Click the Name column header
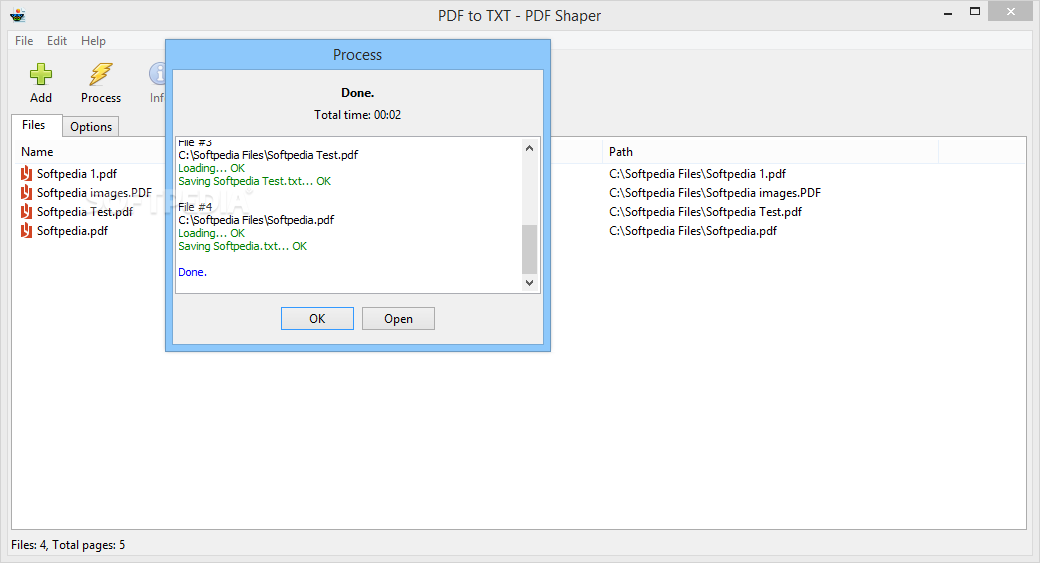1040x563 pixels. [x=37, y=152]
